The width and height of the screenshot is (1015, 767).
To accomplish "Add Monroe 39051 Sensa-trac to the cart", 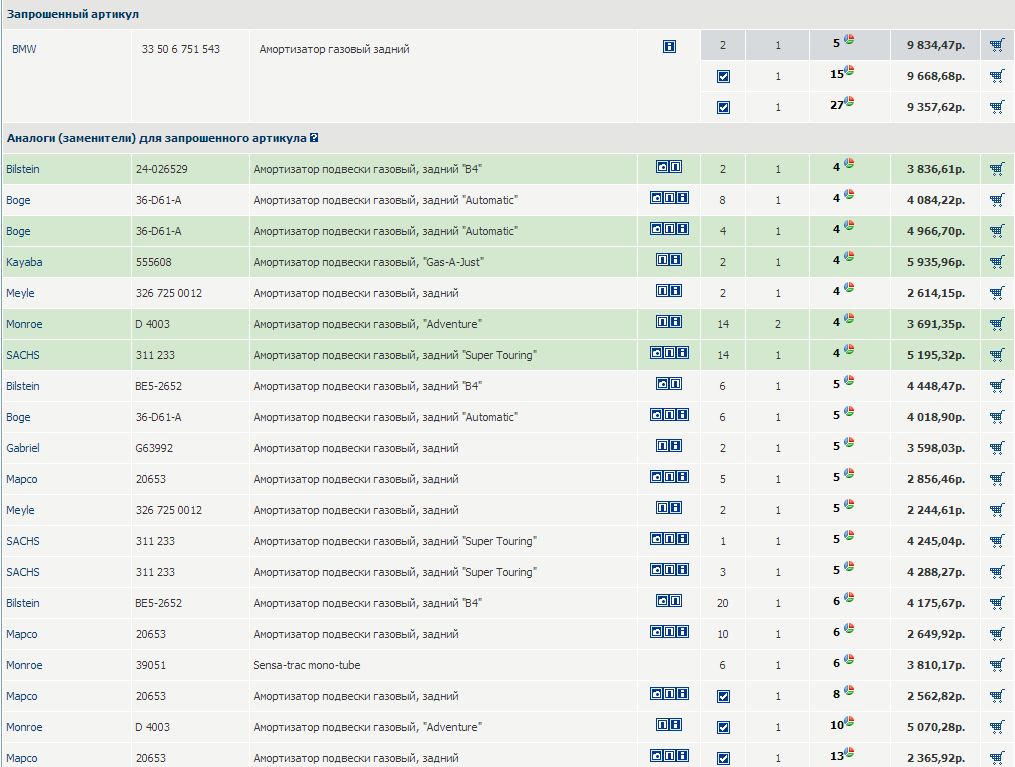I will point(997,665).
